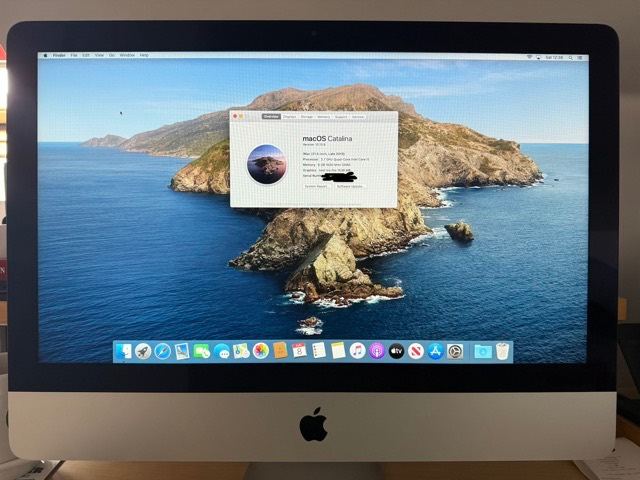Minimize the About This Mac window
The width and height of the screenshot is (640, 480).
coord(241,117)
